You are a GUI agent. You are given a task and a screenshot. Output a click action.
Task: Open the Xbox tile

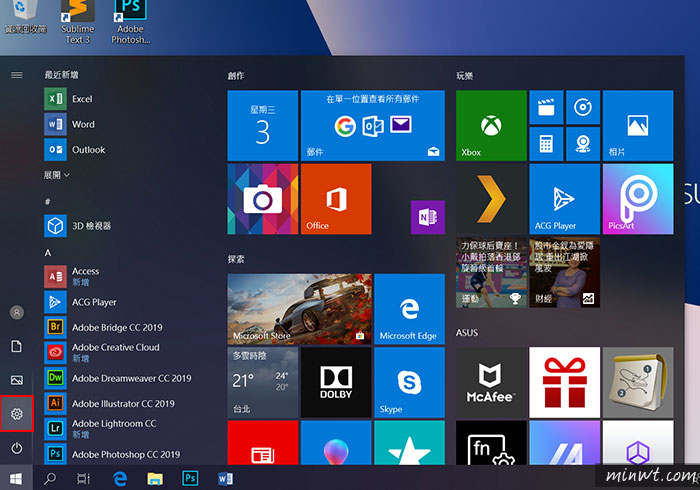(491, 125)
